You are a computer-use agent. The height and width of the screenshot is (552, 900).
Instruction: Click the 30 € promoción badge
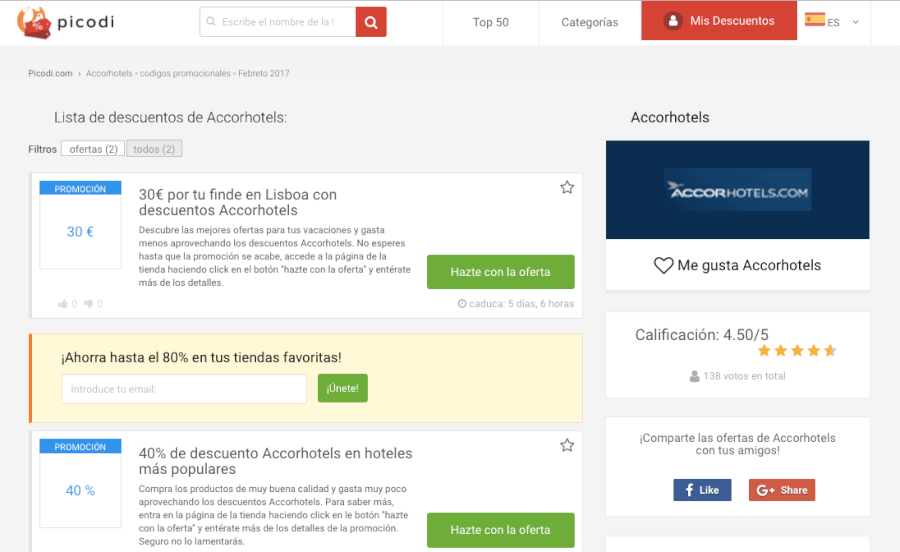pyautogui.click(x=80, y=225)
